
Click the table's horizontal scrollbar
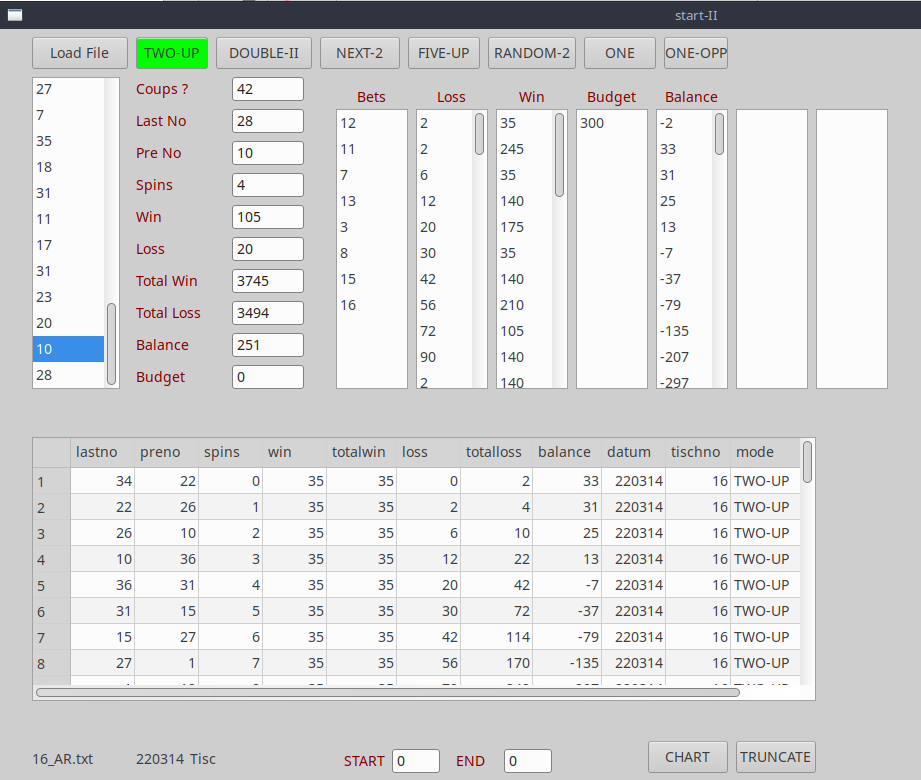point(388,691)
